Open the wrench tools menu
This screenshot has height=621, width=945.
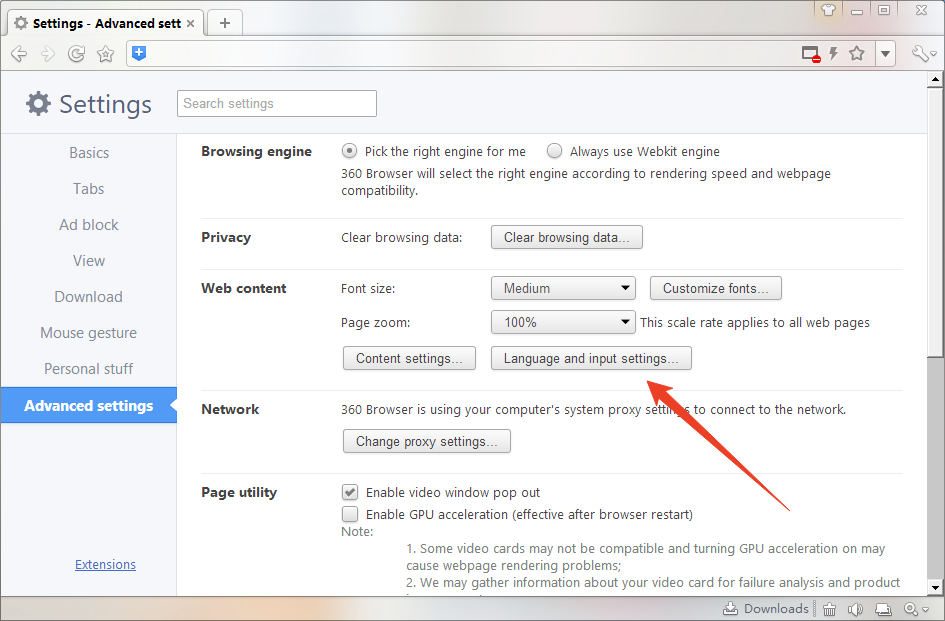pos(923,54)
